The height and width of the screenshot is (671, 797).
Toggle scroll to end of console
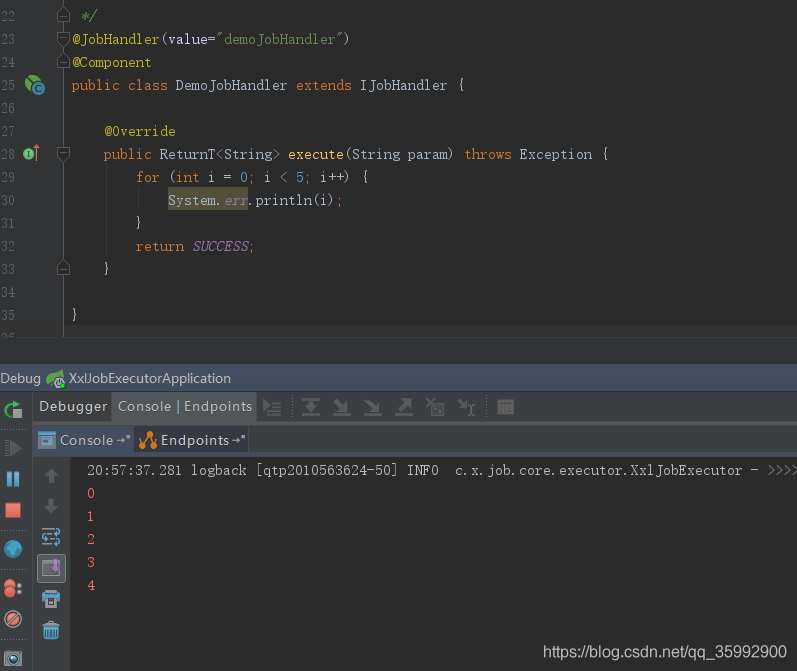(51, 568)
